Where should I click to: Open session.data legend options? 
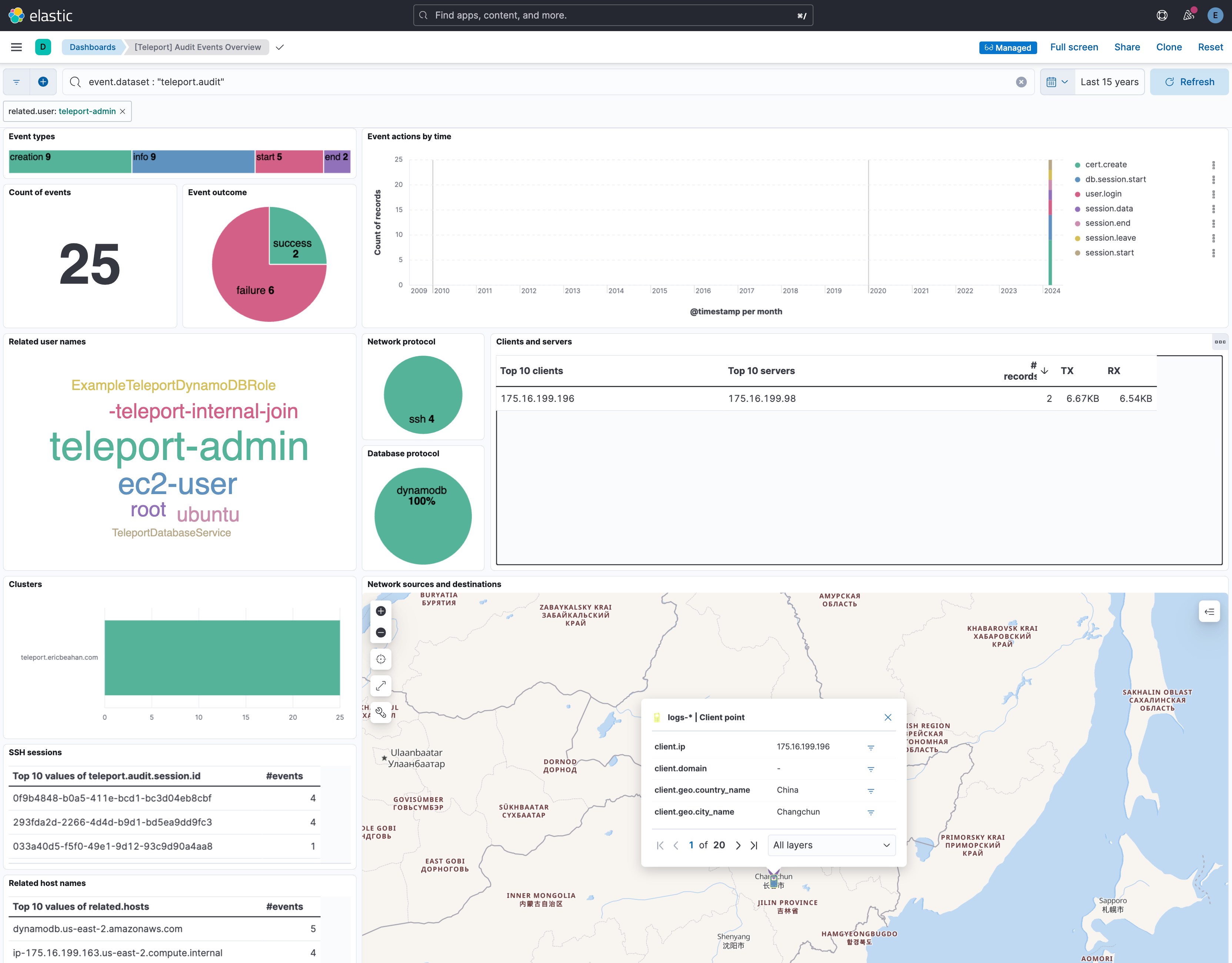pyautogui.click(x=1213, y=209)
